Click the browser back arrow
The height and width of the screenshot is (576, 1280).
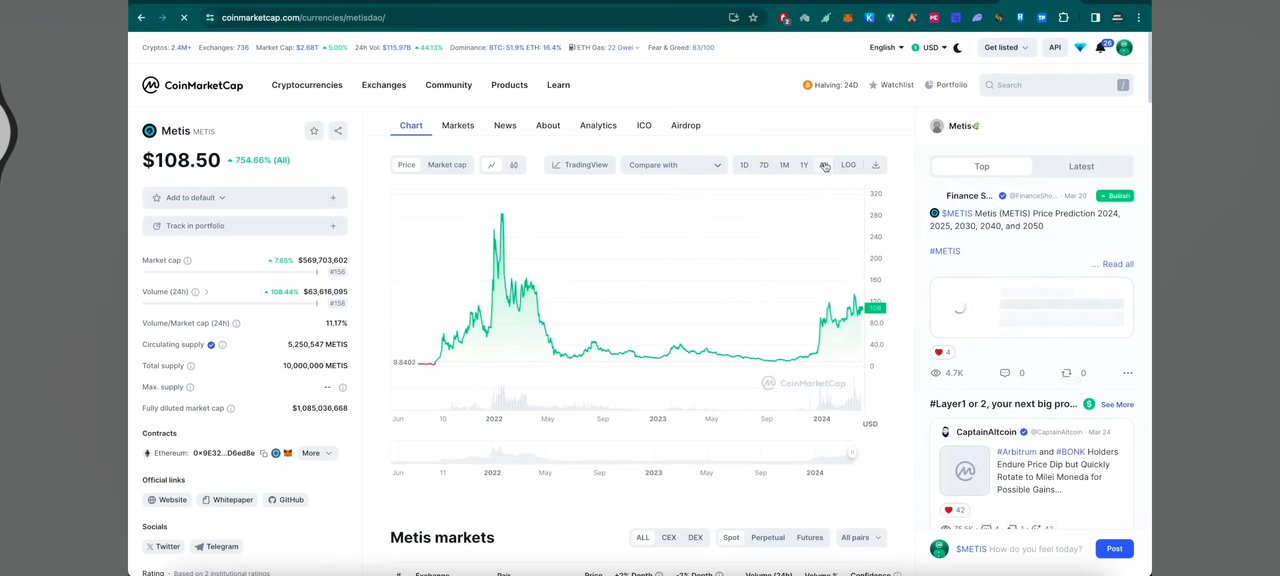(x=141, y=17)
